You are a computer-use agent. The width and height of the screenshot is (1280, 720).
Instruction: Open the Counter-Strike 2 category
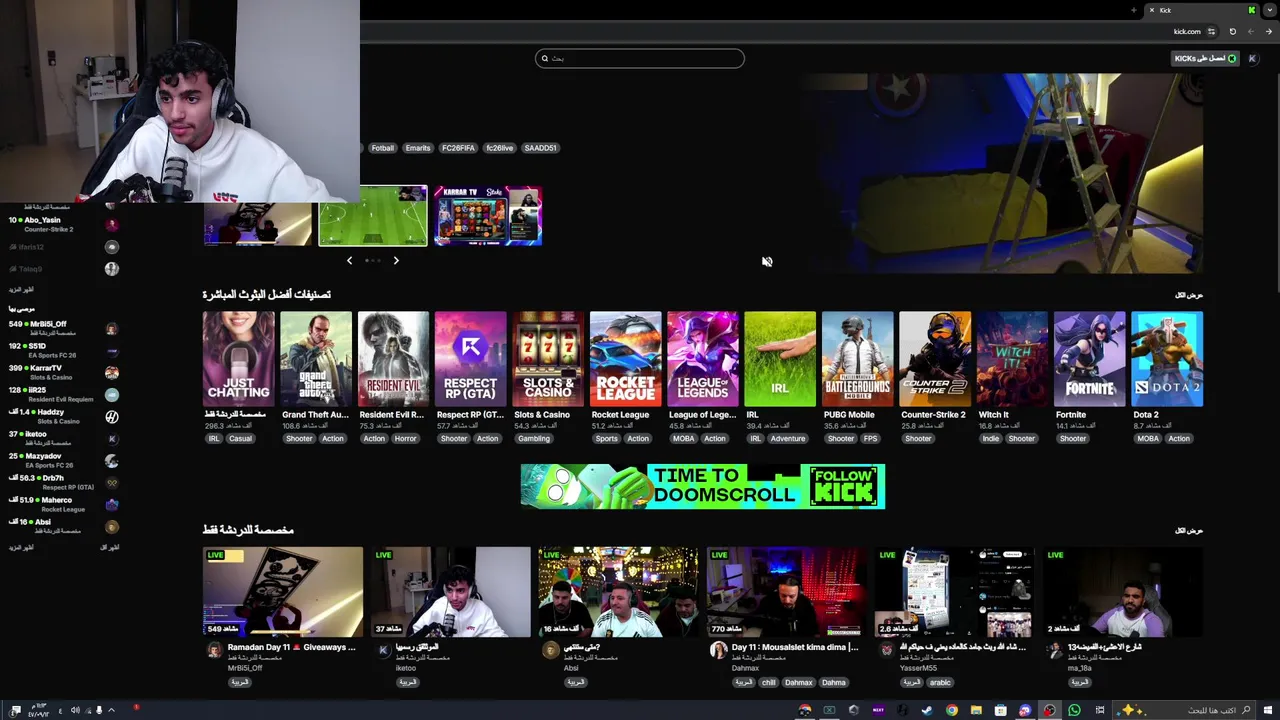(x=935, y=359)
